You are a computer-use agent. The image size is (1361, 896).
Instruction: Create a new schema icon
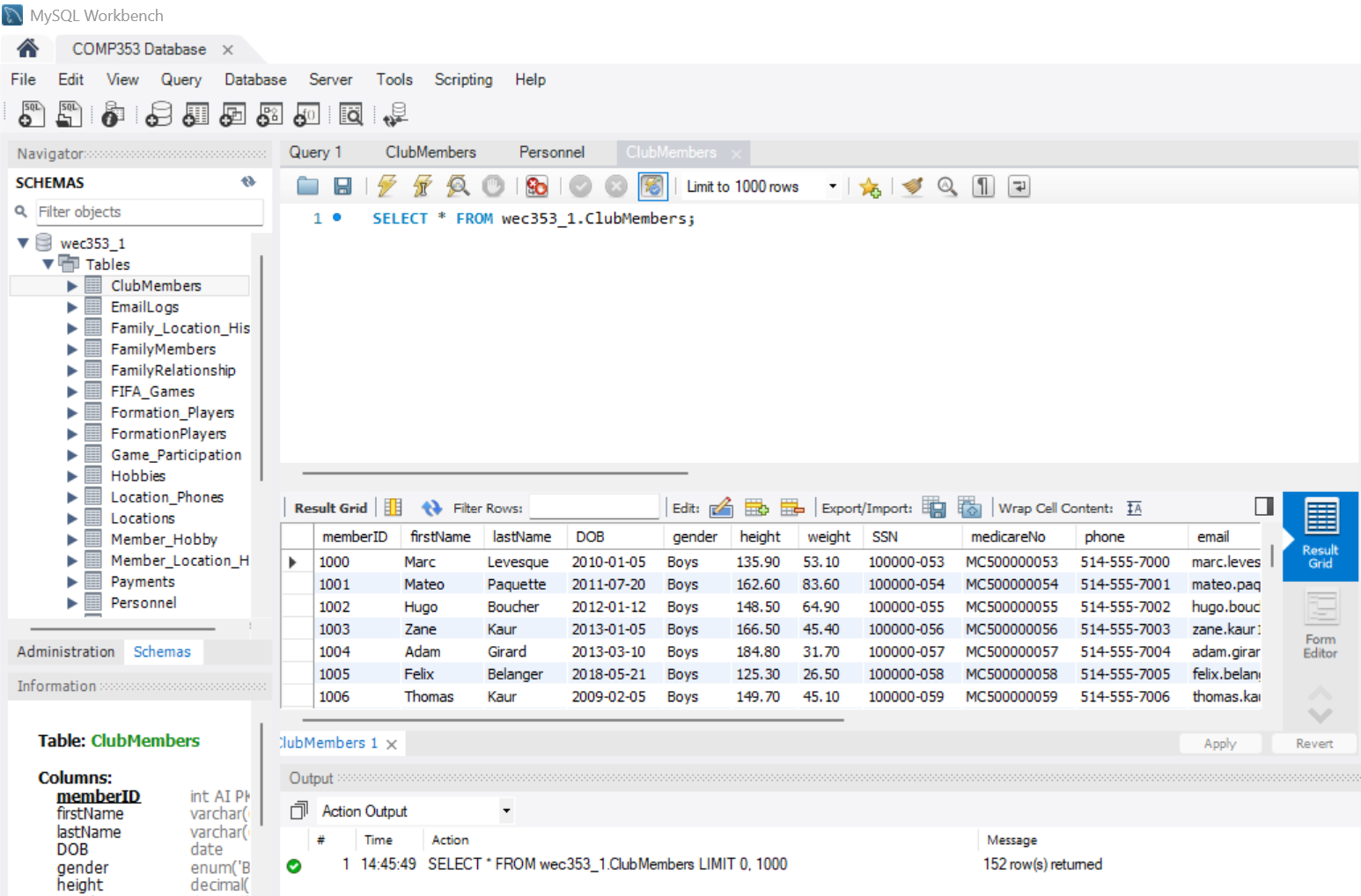tap(158, 114)
